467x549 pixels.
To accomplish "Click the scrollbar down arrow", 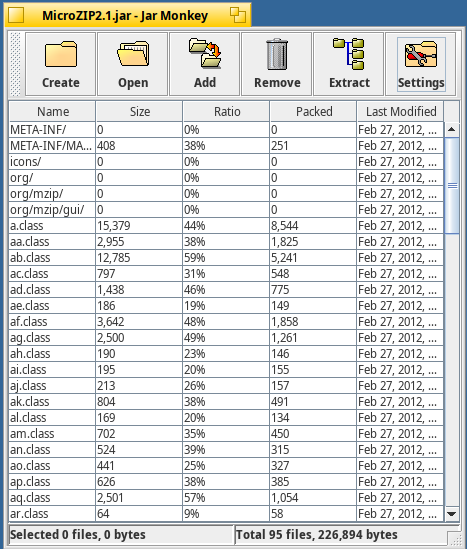I will pyautogui.click(x=452, y=514).
